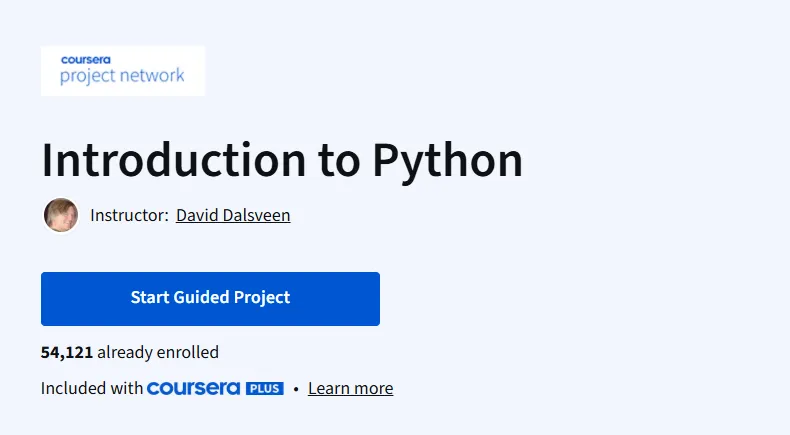Click the Introduction to Python heading
The height and width of the screenshot is (435, 790).
pos(282,161)
